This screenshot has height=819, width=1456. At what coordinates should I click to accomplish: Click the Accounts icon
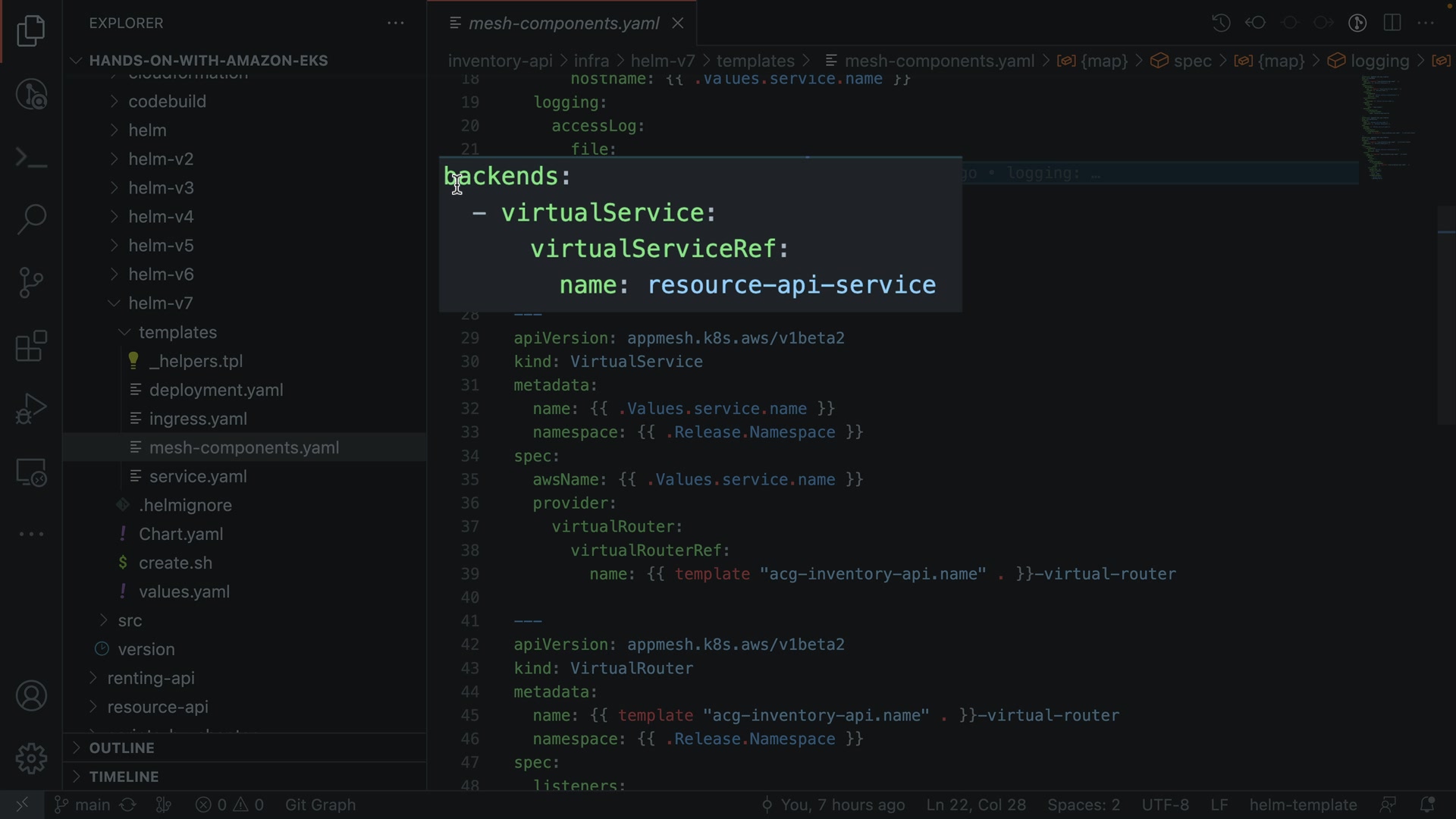(31, 696)
